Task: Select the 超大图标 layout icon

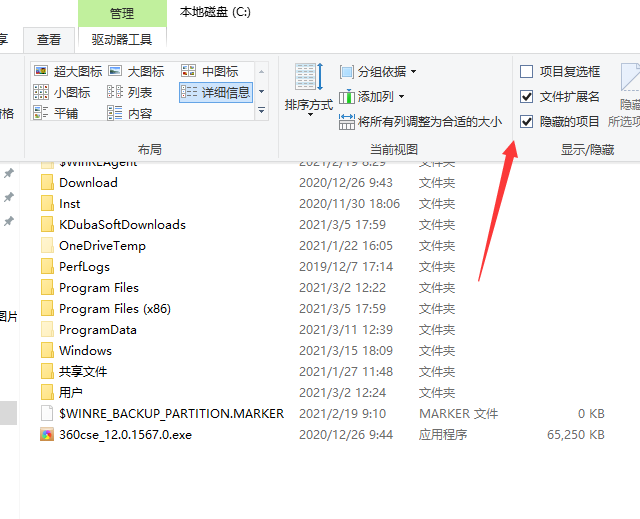Action: (x=41, y=72)
